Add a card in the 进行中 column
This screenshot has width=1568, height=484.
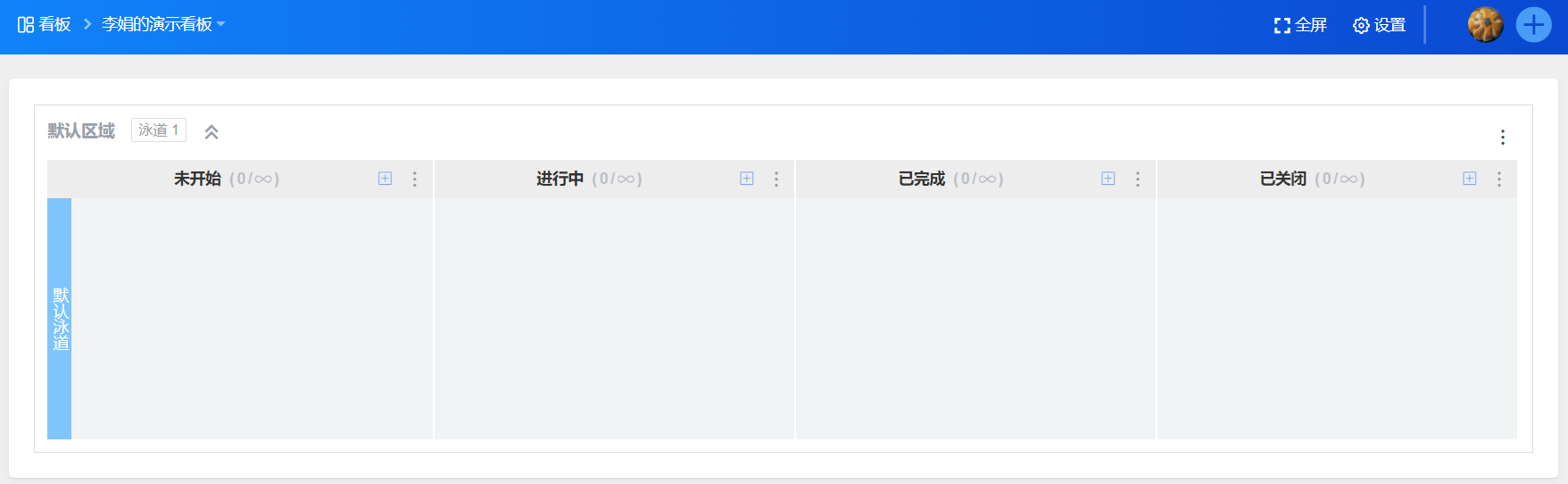(747, 179)
